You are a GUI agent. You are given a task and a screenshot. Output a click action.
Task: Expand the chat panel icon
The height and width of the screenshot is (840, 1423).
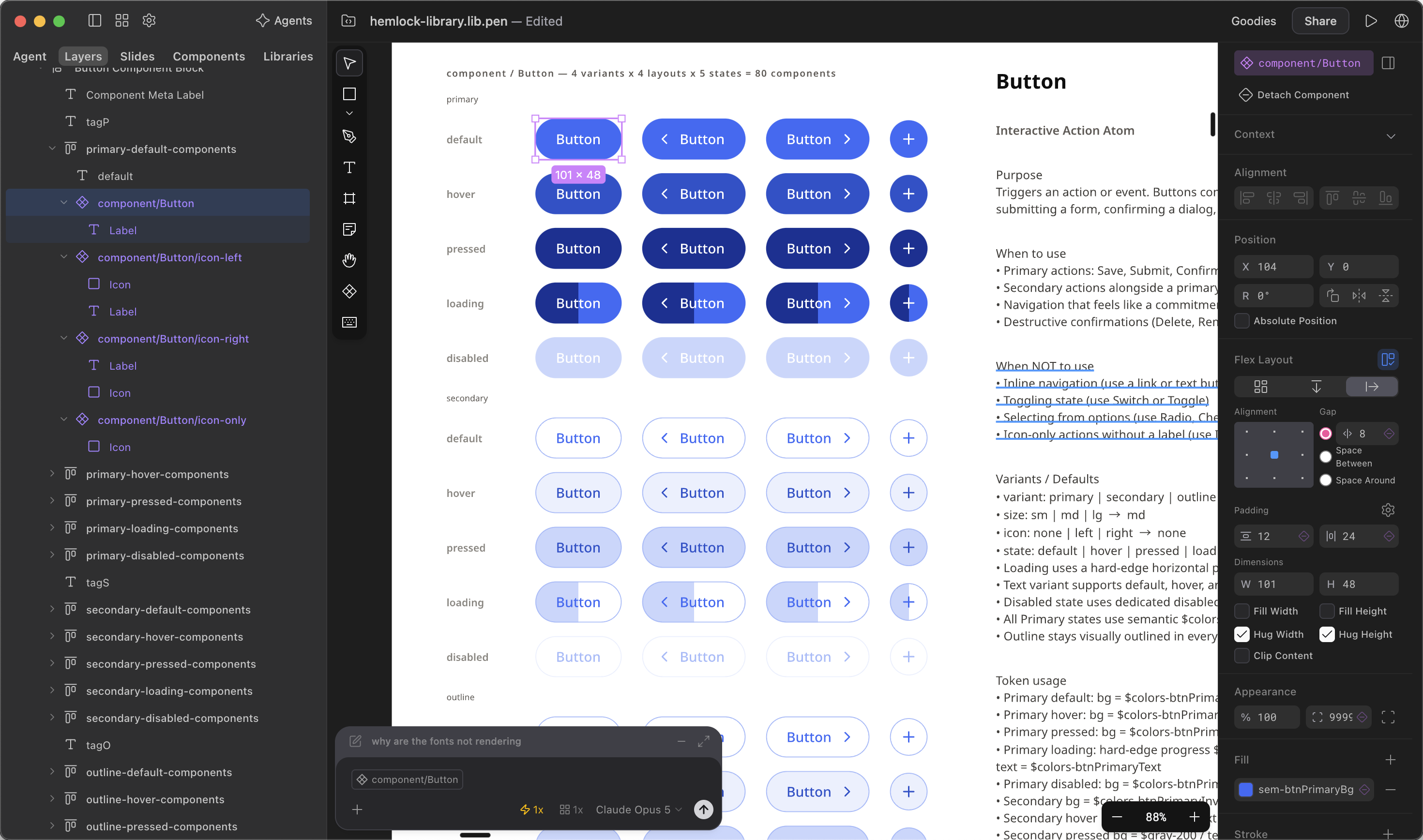click(x=704, y=741)
